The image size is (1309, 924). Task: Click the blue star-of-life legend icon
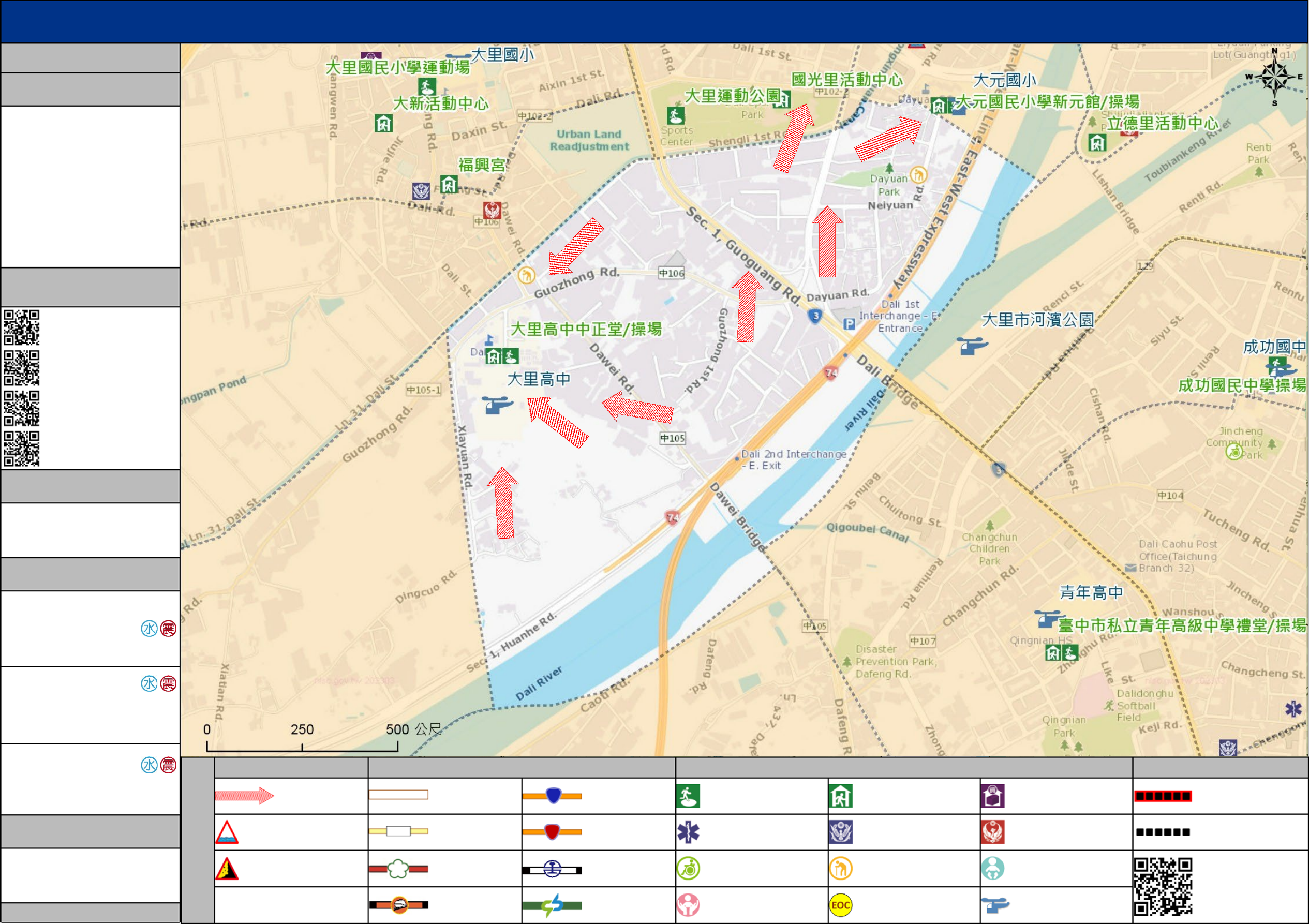tap(688, 832)
